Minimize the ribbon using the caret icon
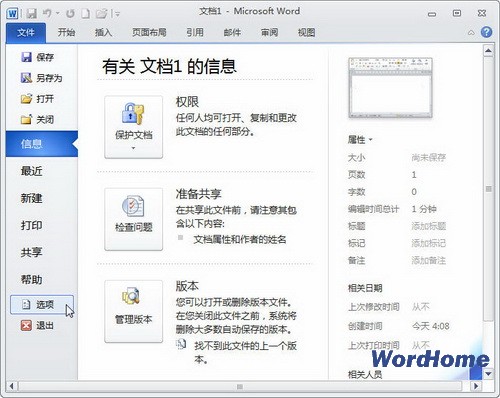 point(471,33)
